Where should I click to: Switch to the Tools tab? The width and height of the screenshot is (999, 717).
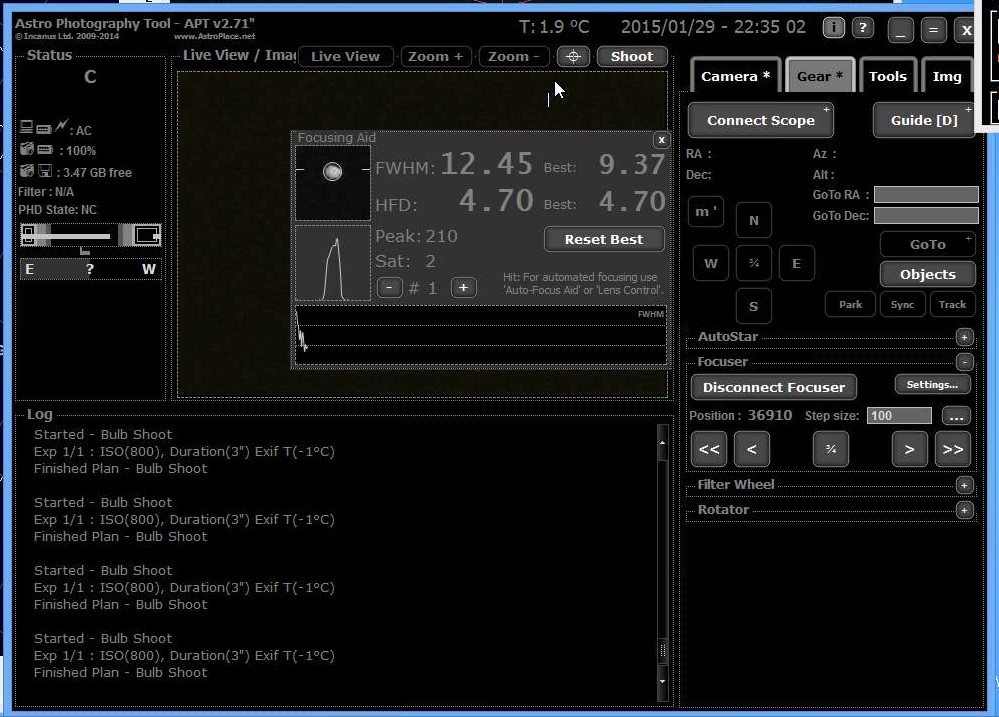(888, 76)
